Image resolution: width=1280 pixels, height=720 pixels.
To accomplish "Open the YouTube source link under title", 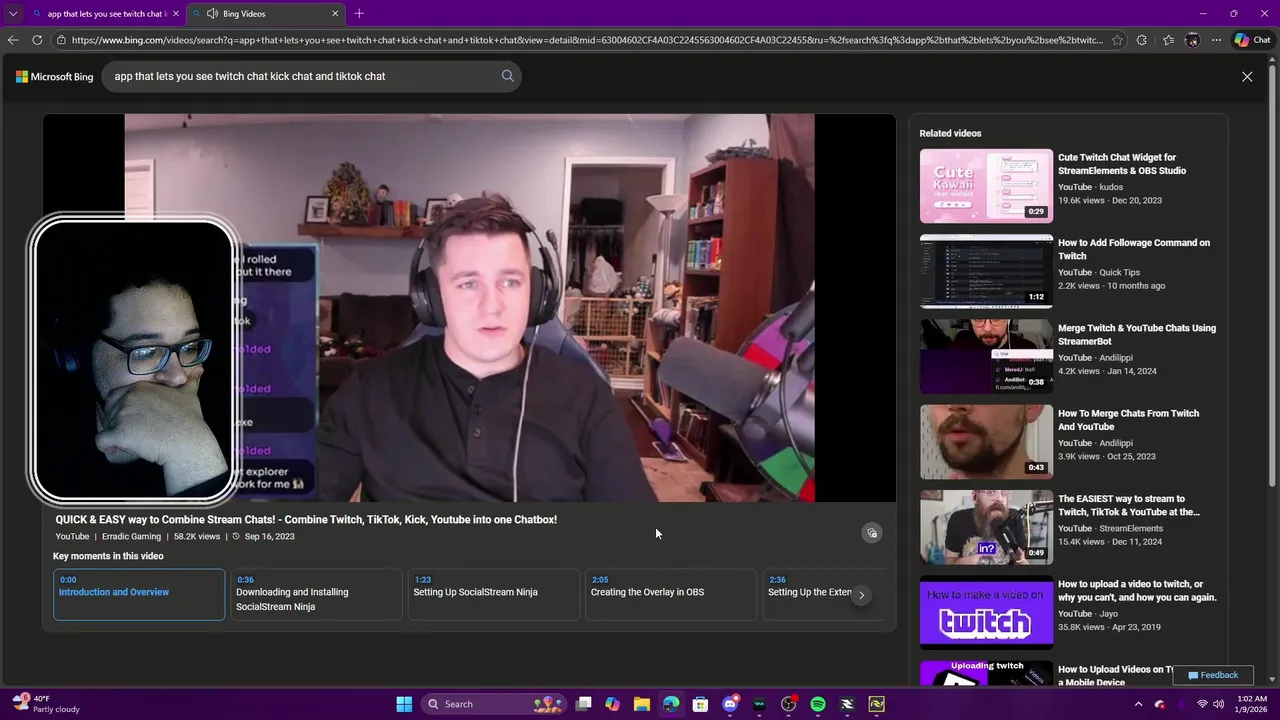I will [x=72, y=536].
